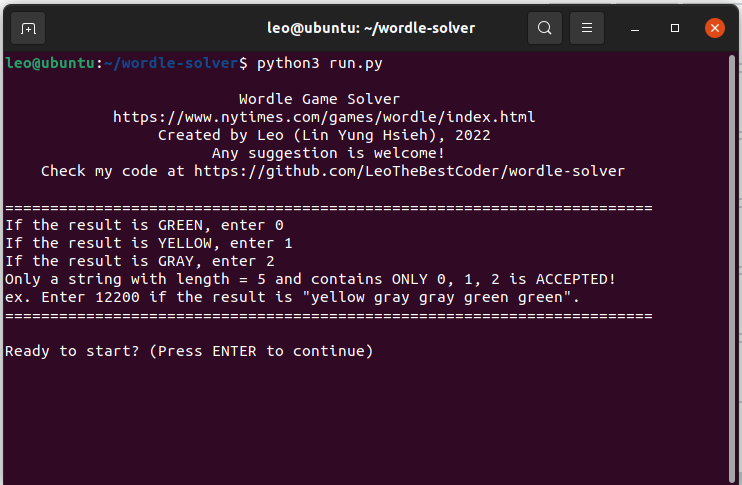This screenshot has height=485, width=742.
Task: Click the Wordle Game Solver heading
Action: coord(319,99)
